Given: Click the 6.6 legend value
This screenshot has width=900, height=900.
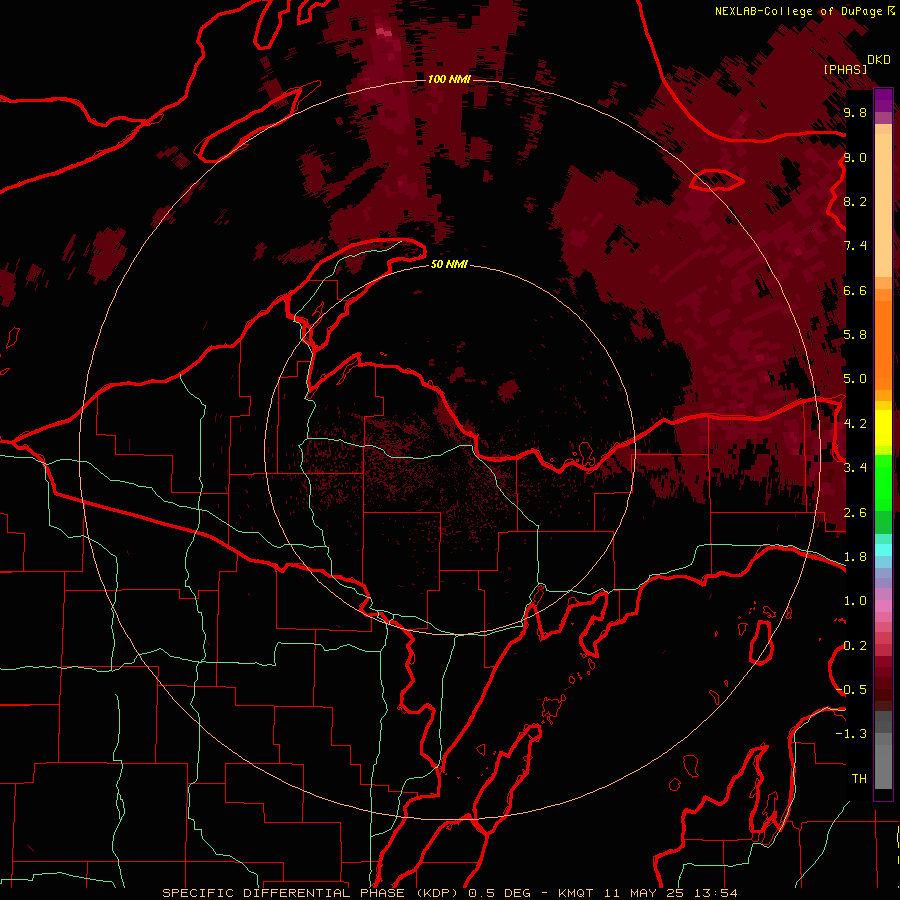Looking at the screenshot, I should tap(855, 291).
